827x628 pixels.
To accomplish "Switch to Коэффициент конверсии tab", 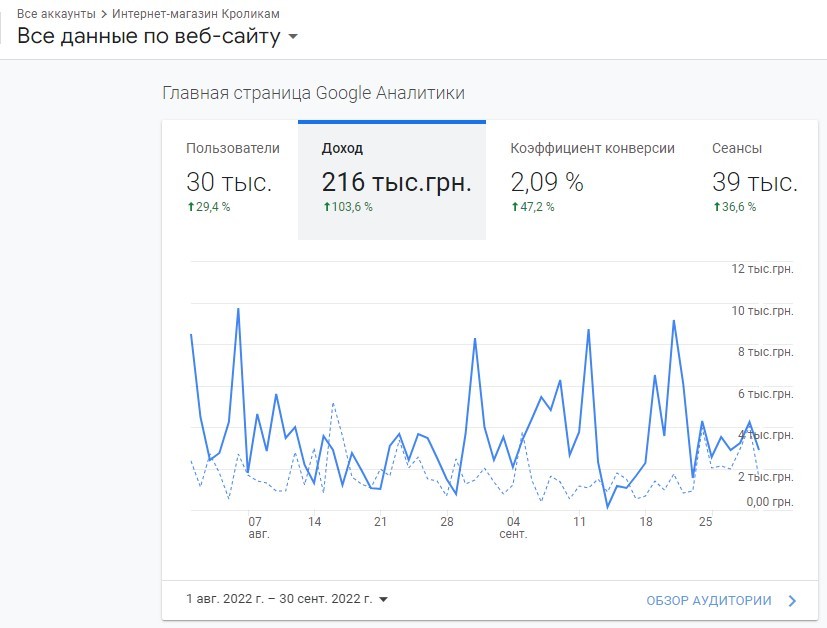I will [593, 180].
